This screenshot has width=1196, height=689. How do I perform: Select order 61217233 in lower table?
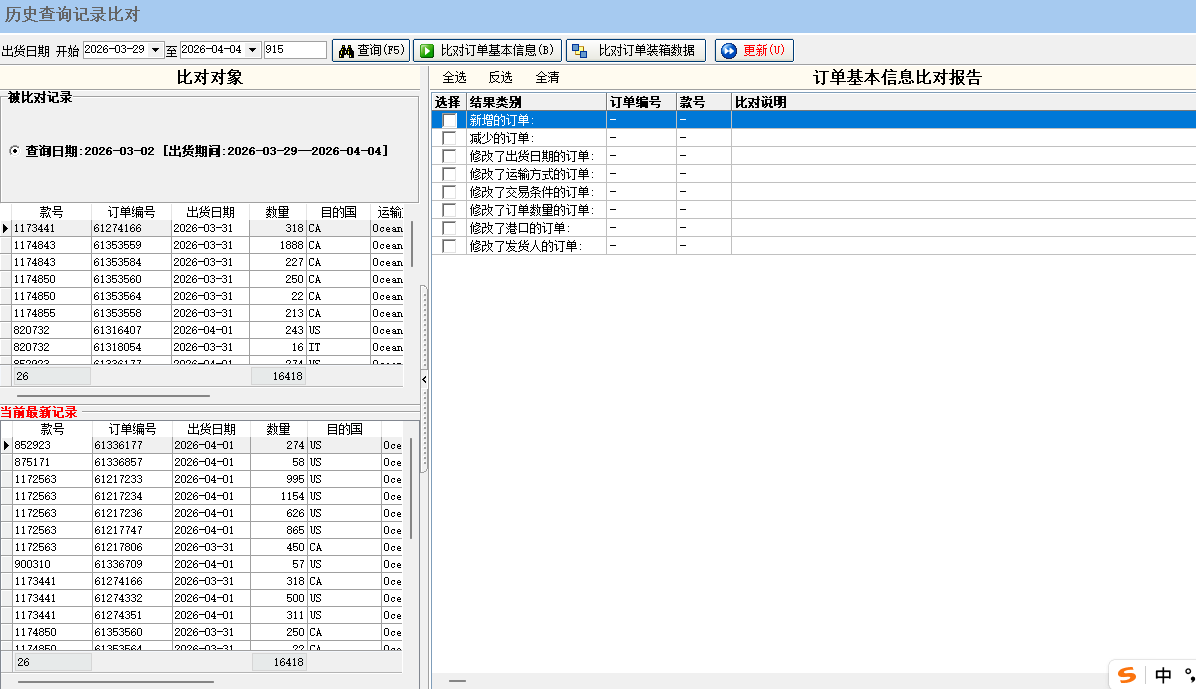coord(118,479)
